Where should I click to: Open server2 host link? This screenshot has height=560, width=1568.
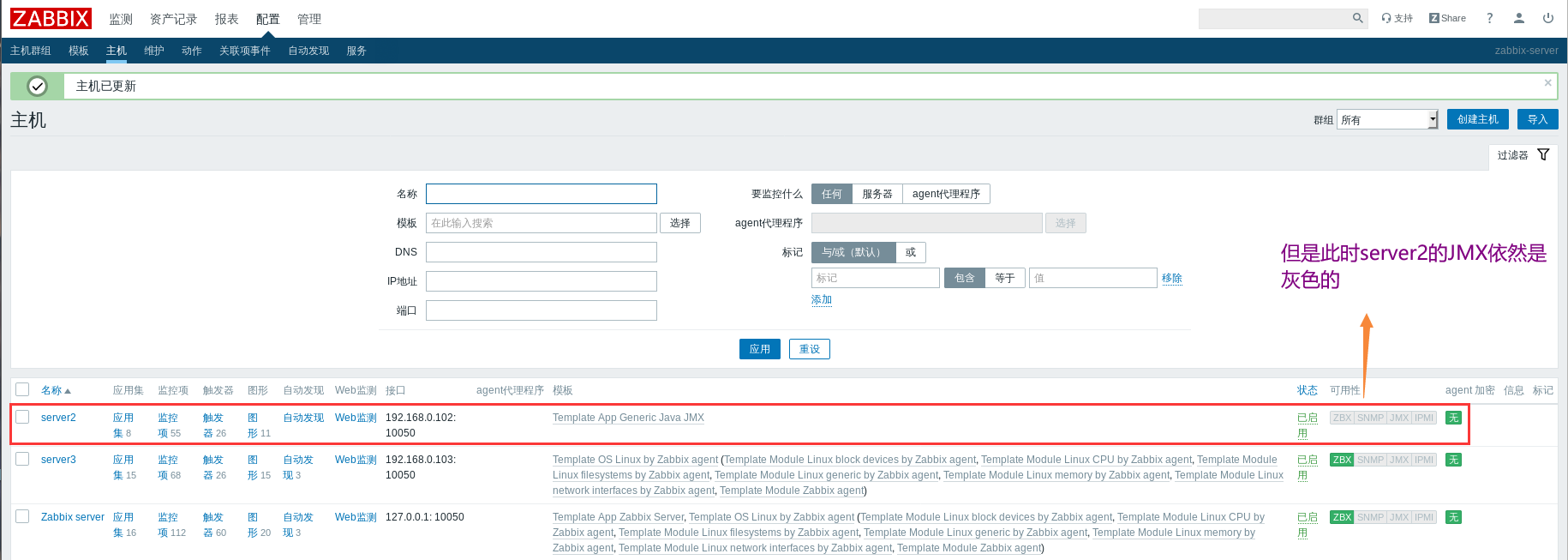[x=58, y=418]
